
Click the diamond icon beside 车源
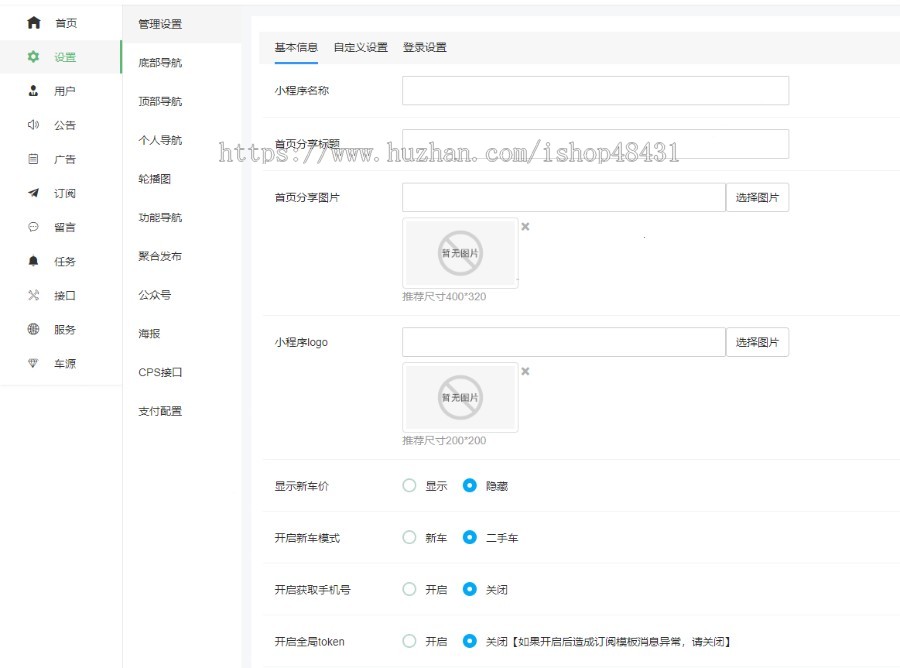point(33,363)
